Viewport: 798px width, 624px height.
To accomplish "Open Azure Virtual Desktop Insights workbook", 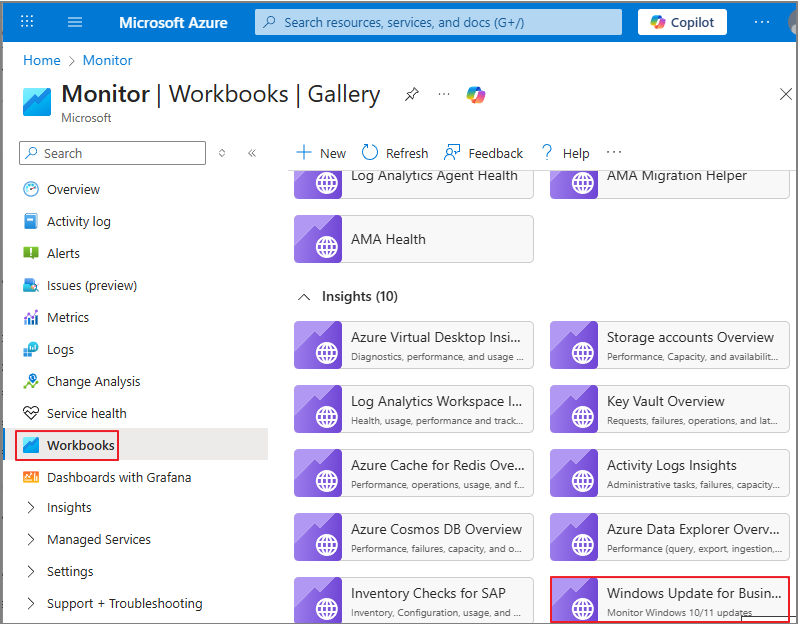I will [x=414, y=345].
